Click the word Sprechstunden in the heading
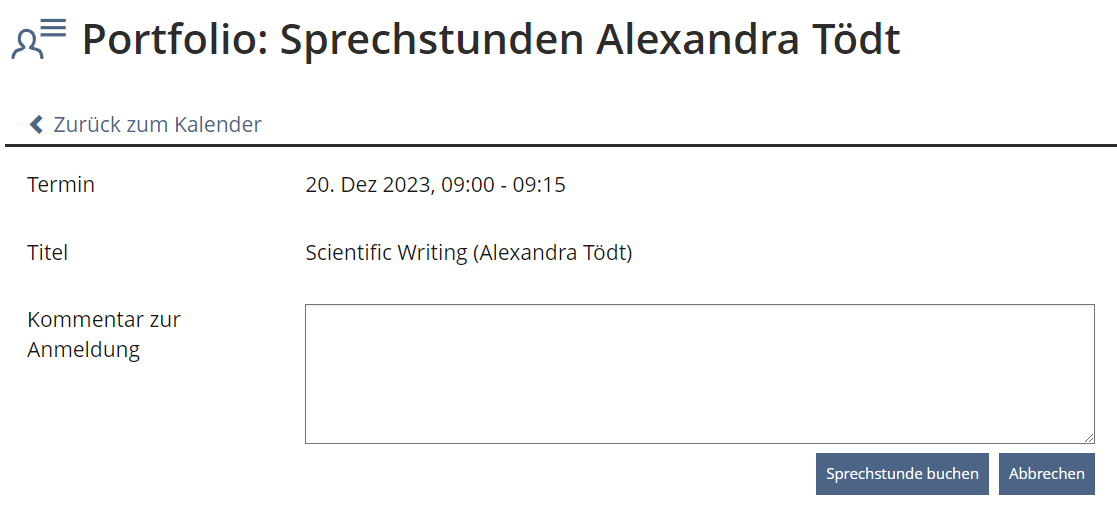The image size is (1117, 517). (431, 40)
